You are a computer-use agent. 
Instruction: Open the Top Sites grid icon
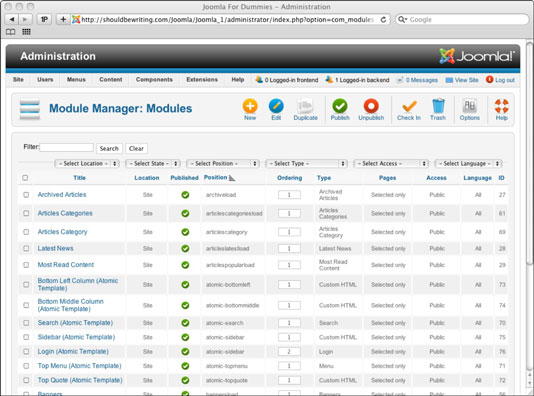pos(26,32)
